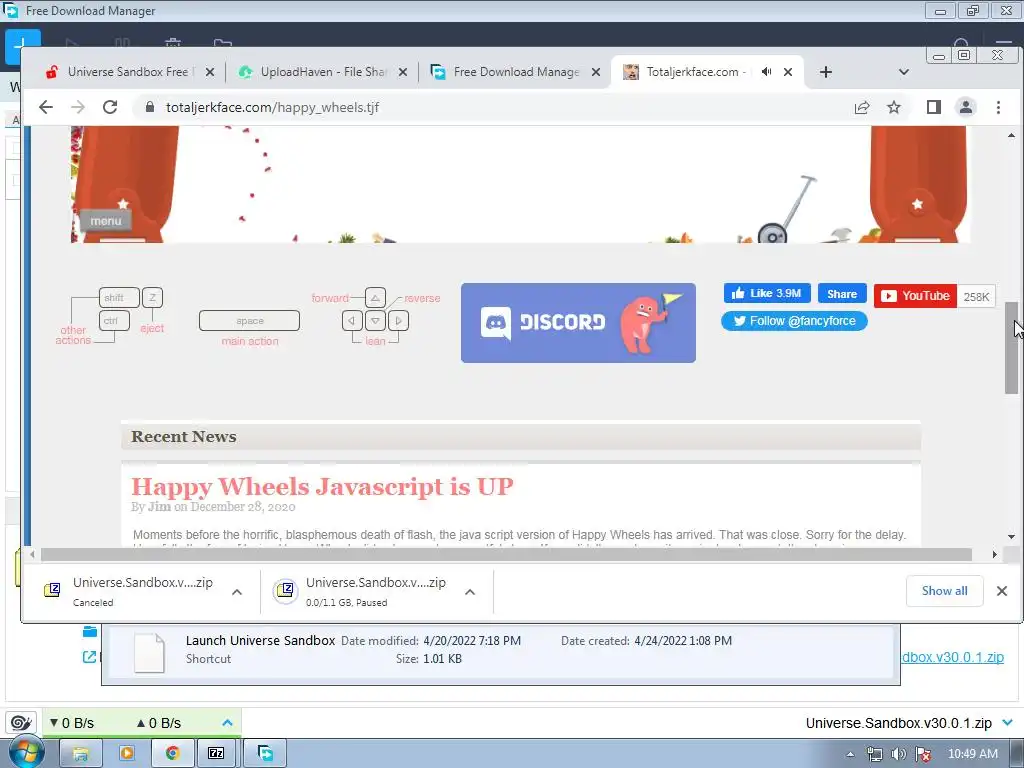View site lock information icon
This screenshot has width=1024, height=768.
pos(150,107)
